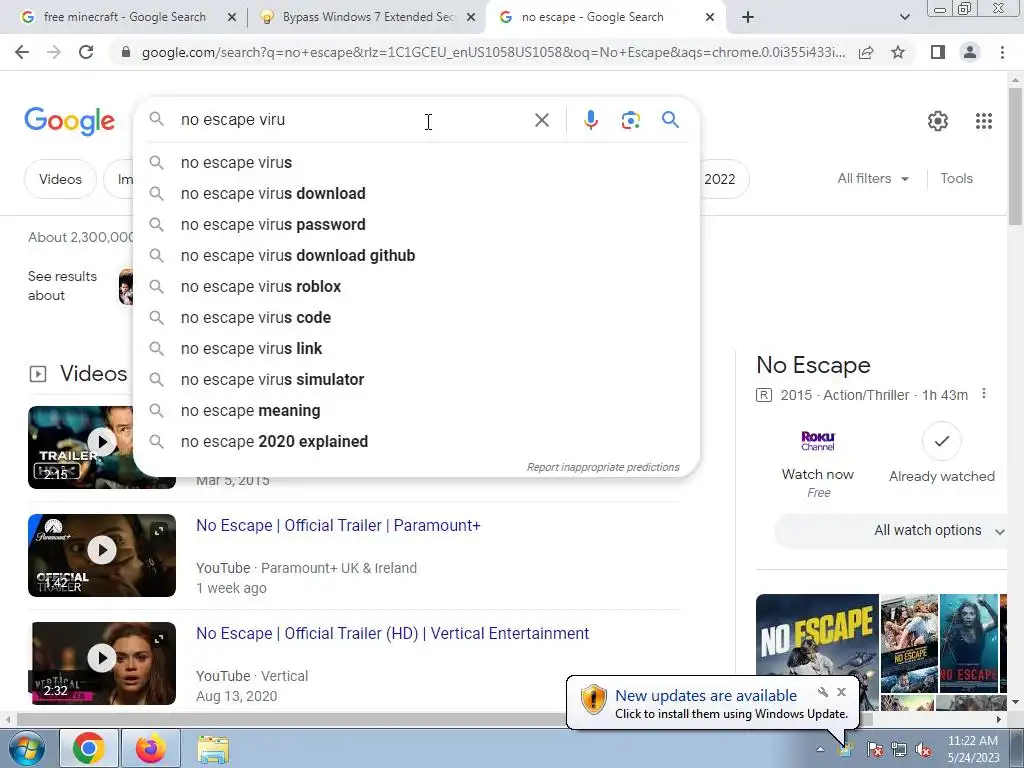Open Google quick settings gear
Viewport: 1024px width, 768px height.
tap(938, 121)
